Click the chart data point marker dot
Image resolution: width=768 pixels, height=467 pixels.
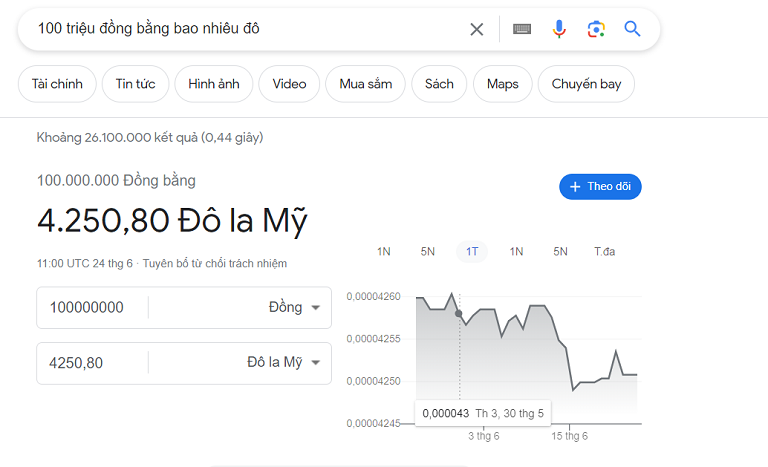click(459, 314)
